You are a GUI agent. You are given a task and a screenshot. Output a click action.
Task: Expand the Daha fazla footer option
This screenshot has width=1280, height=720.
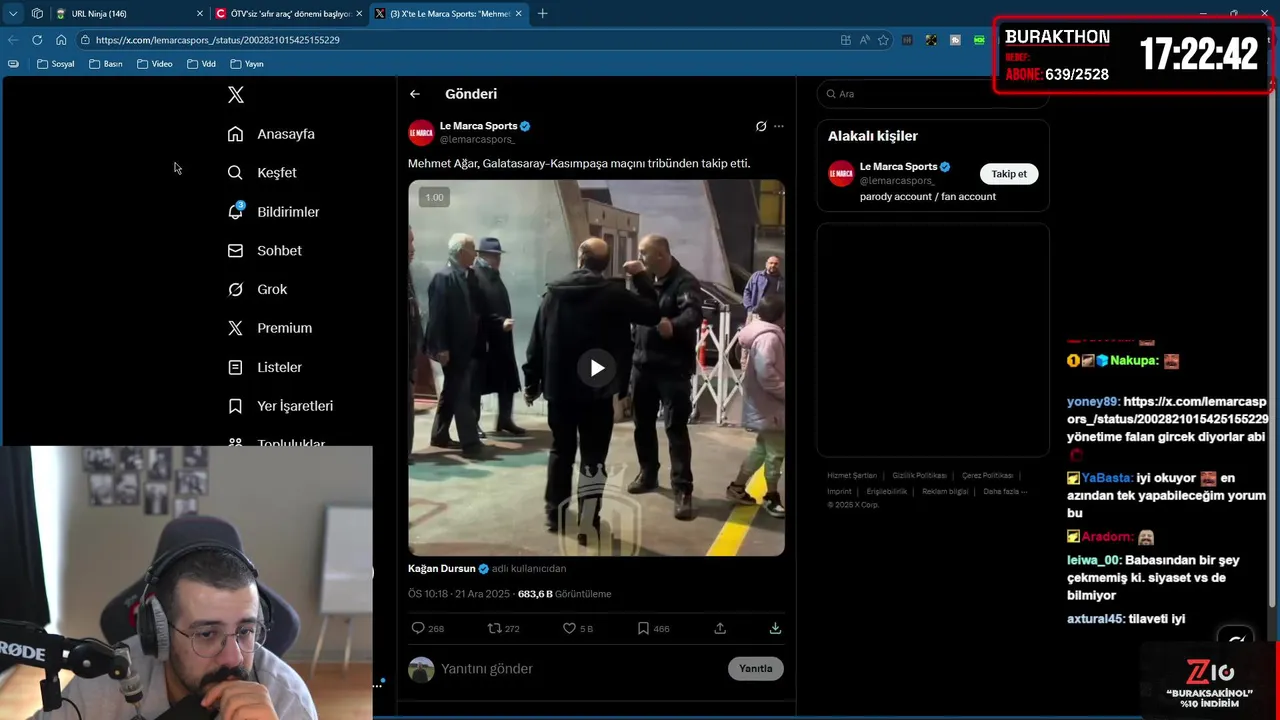(x=1005, y=492)
